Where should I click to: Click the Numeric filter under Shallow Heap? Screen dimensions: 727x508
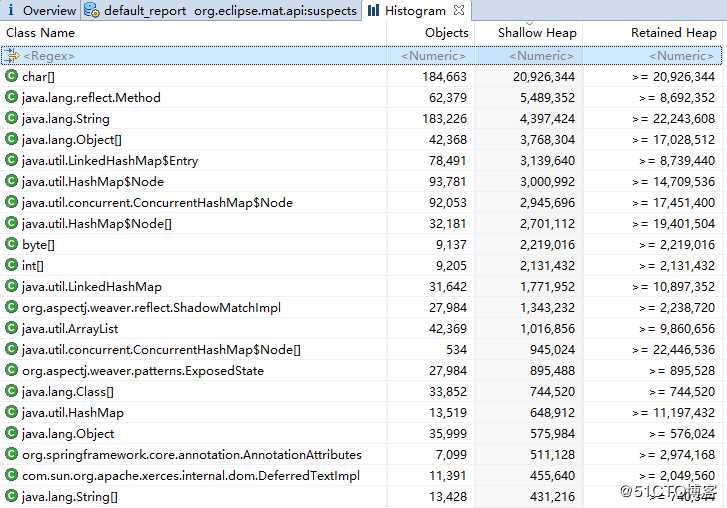(x=542, y=56)
